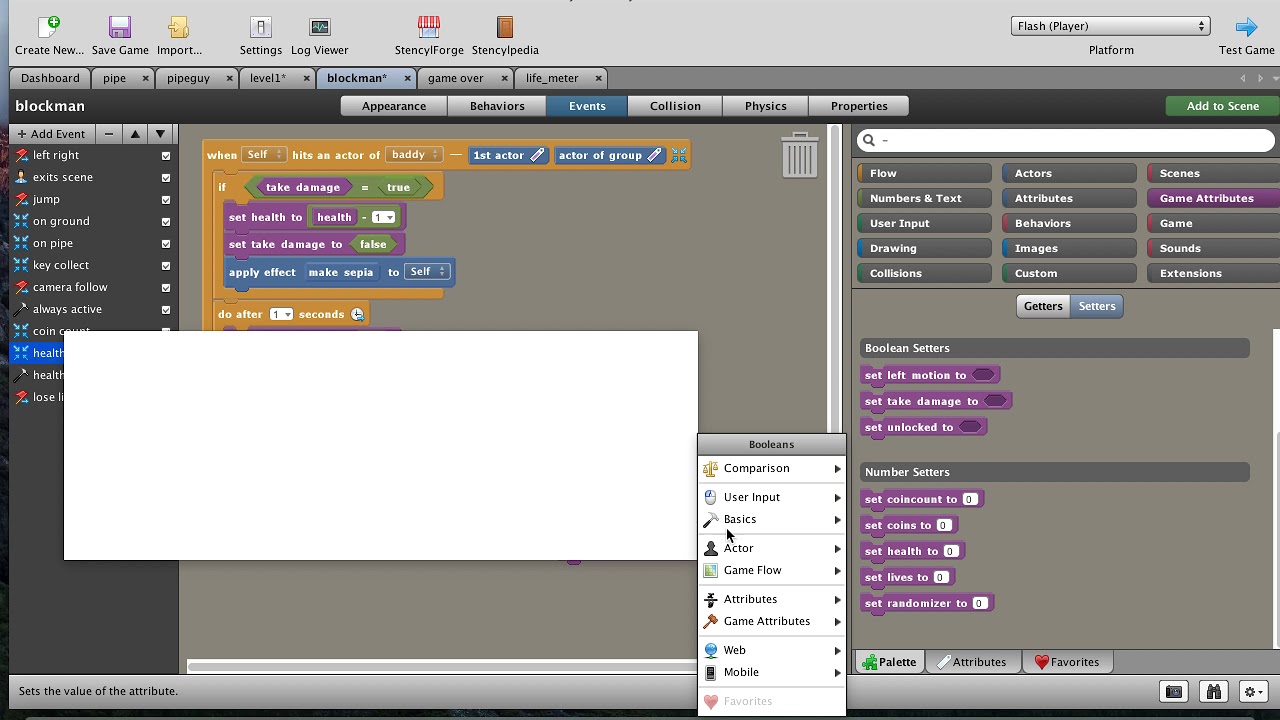Expand the Web submenu
1280x720 pixels.
(x=771, y=650)
